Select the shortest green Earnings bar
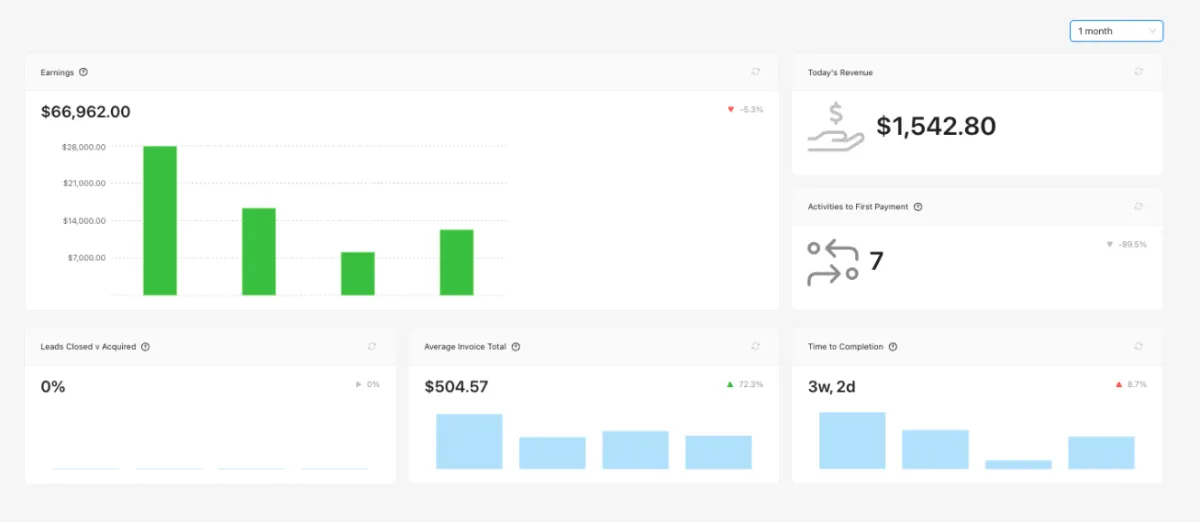Image resolution: width=1200 pixels, height=522 pixels. [x=358, y=274]
